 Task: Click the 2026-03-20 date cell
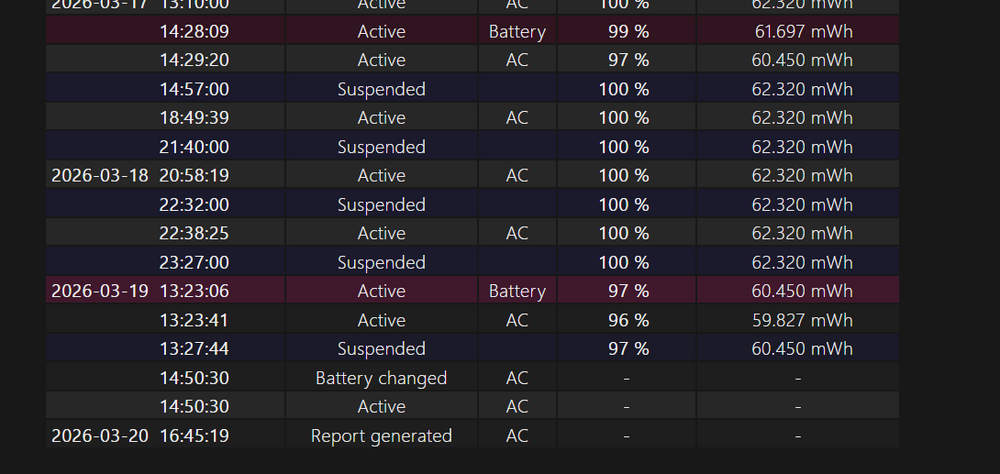(x=100, y=436)
